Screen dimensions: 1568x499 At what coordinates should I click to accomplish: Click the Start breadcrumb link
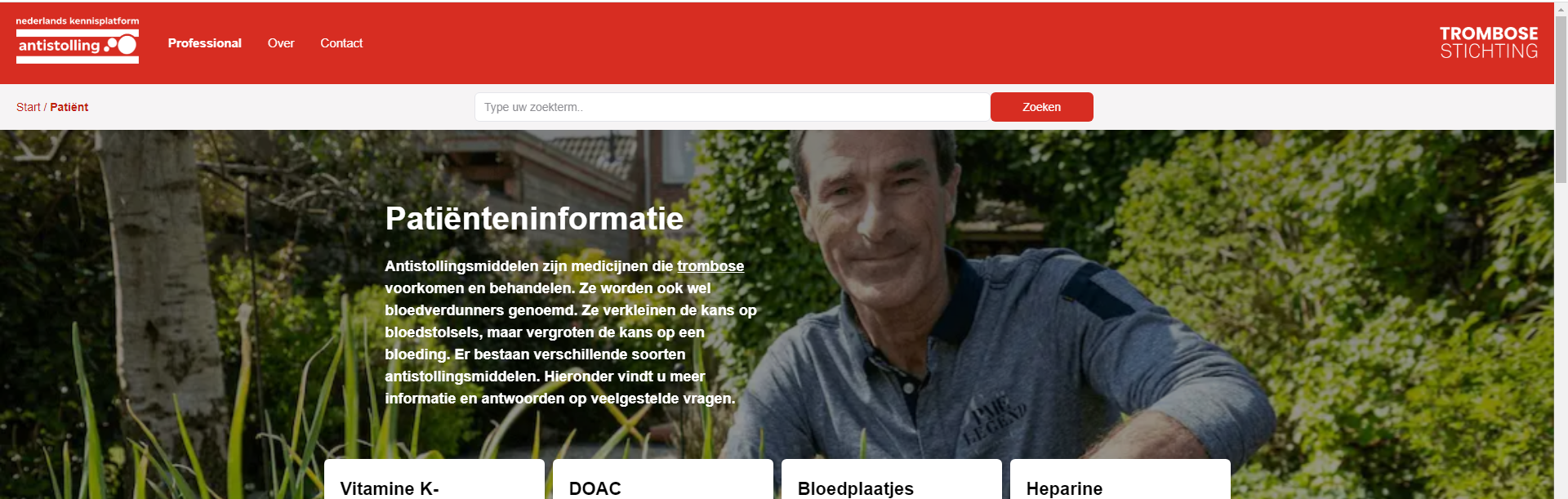[x=28, y=107]
